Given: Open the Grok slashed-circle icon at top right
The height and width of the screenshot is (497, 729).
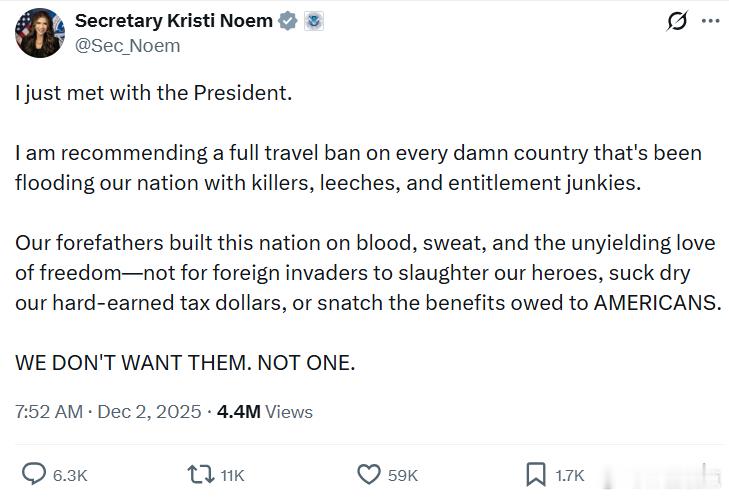Looking at the screenshot, I should tap(677, 21).
